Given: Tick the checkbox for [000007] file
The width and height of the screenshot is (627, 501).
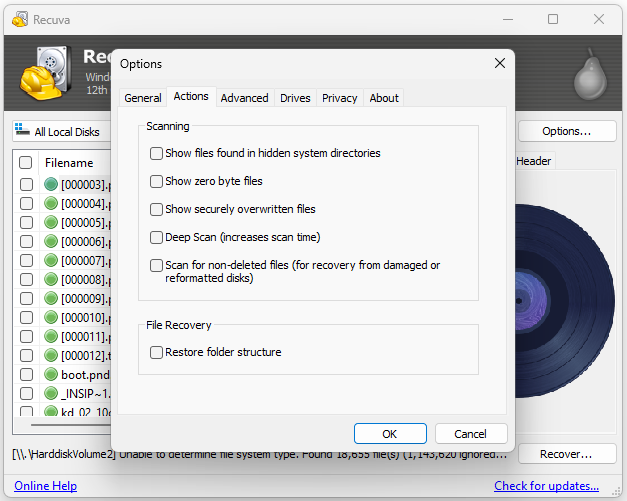Looking at the screenshot, I should [x=26, y=260].
